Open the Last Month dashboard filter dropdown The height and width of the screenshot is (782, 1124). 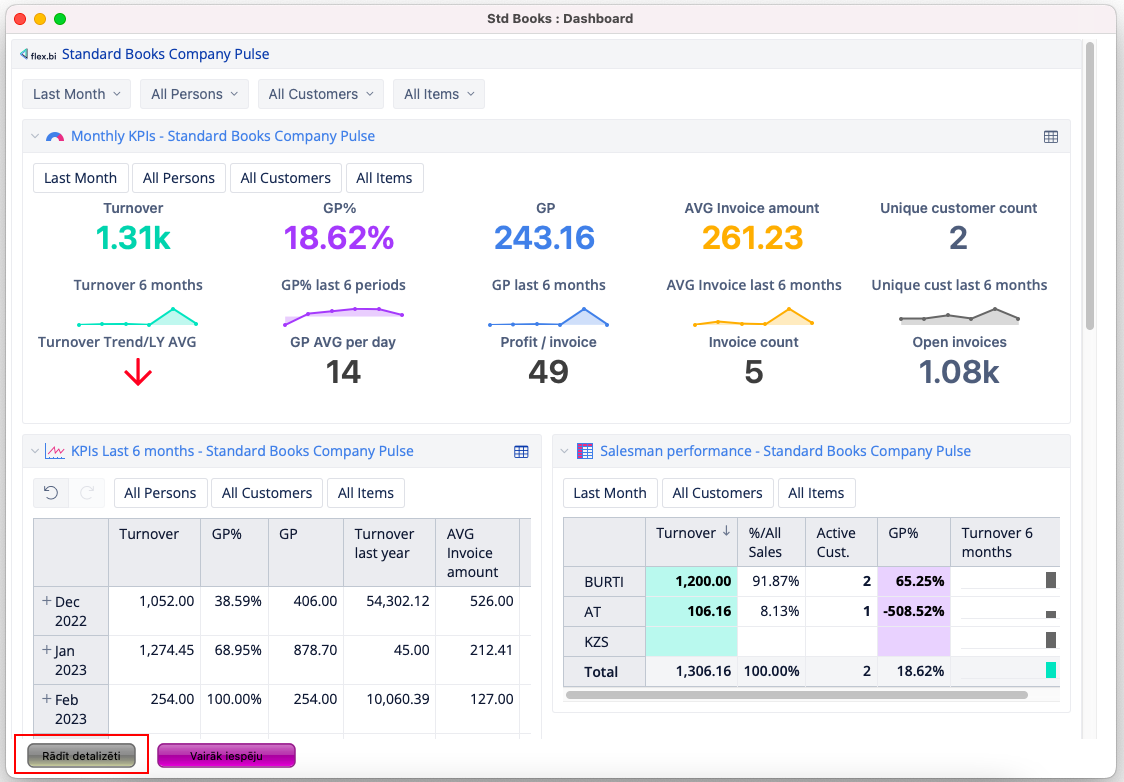coord(76,94)
